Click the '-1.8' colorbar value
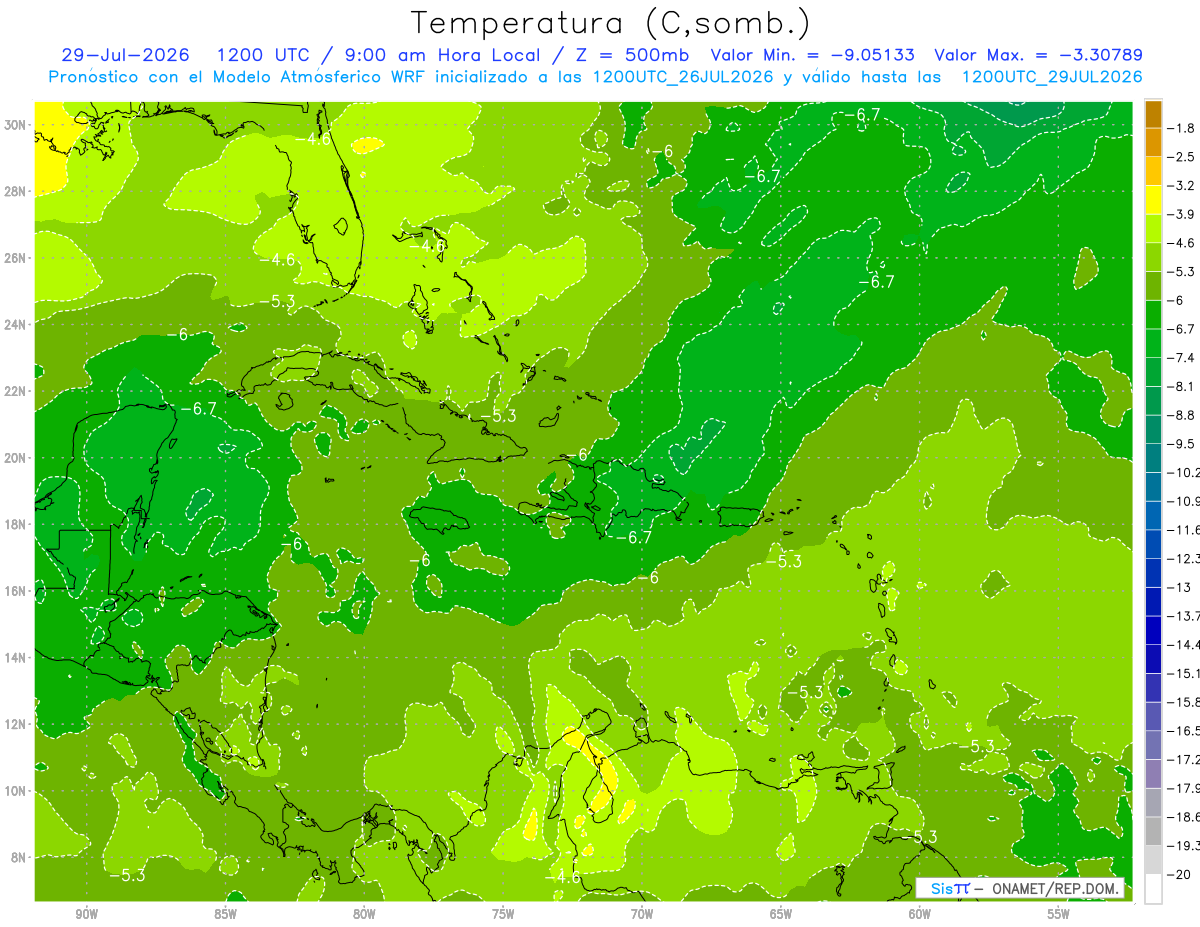1200x927 pixels. pyautogui.click(x=1182, y=128)
